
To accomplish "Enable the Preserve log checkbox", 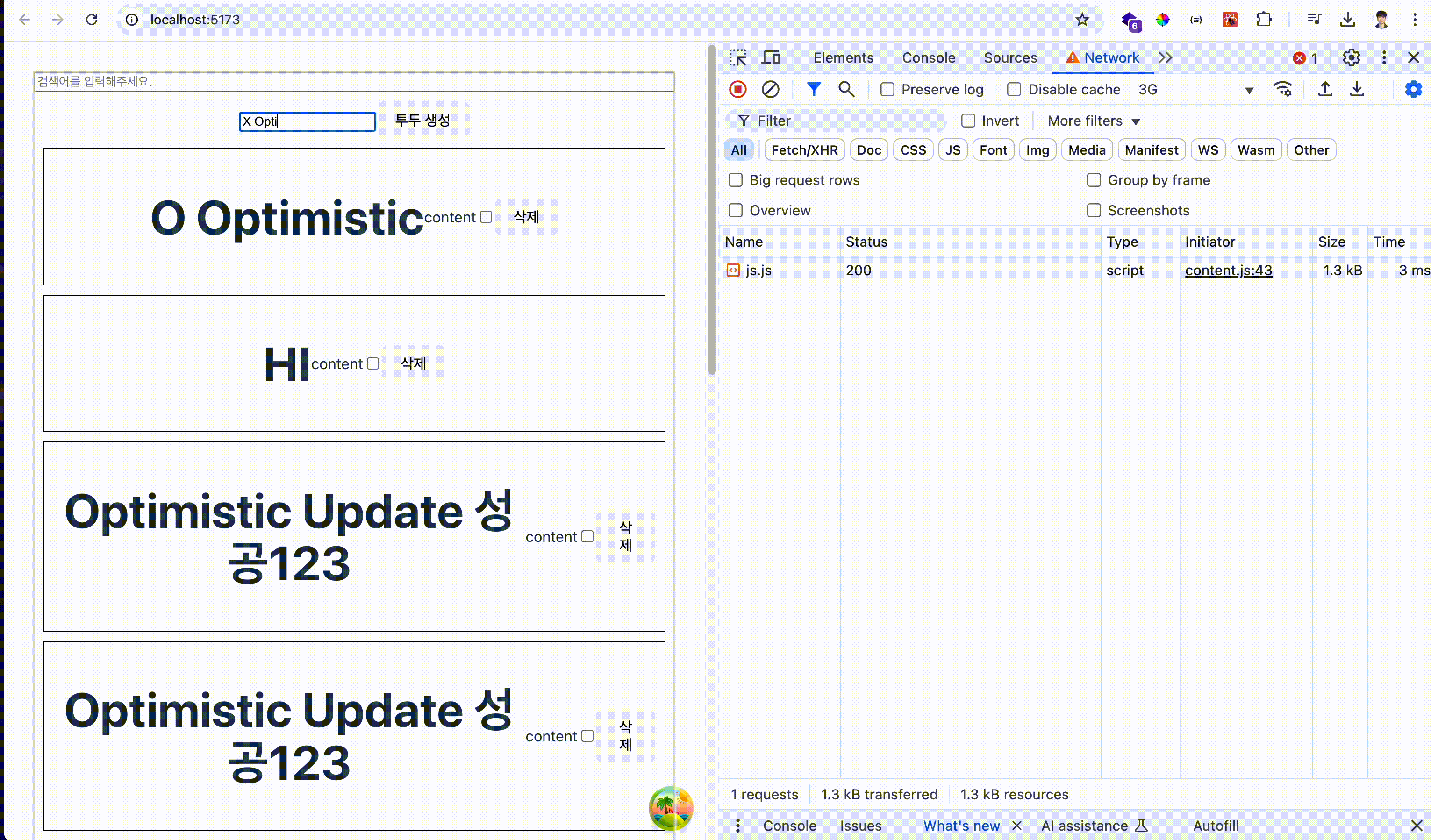I will tap(887, 90).
